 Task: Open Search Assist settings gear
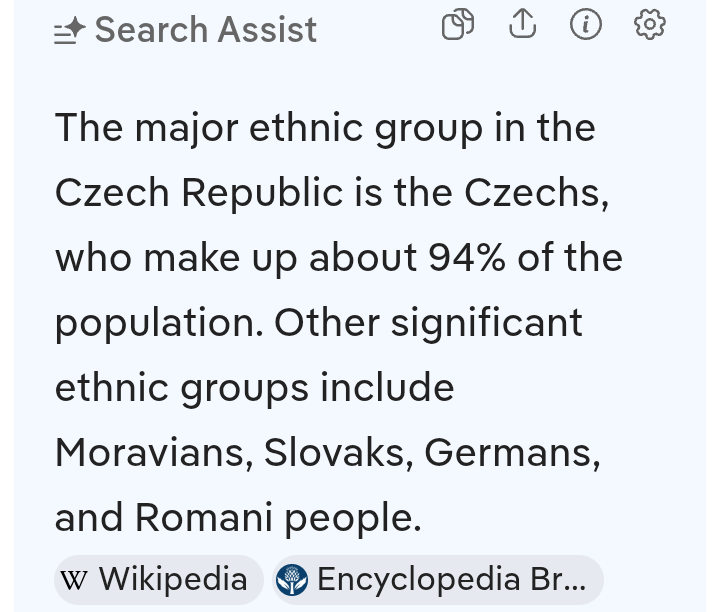point(650,25)
